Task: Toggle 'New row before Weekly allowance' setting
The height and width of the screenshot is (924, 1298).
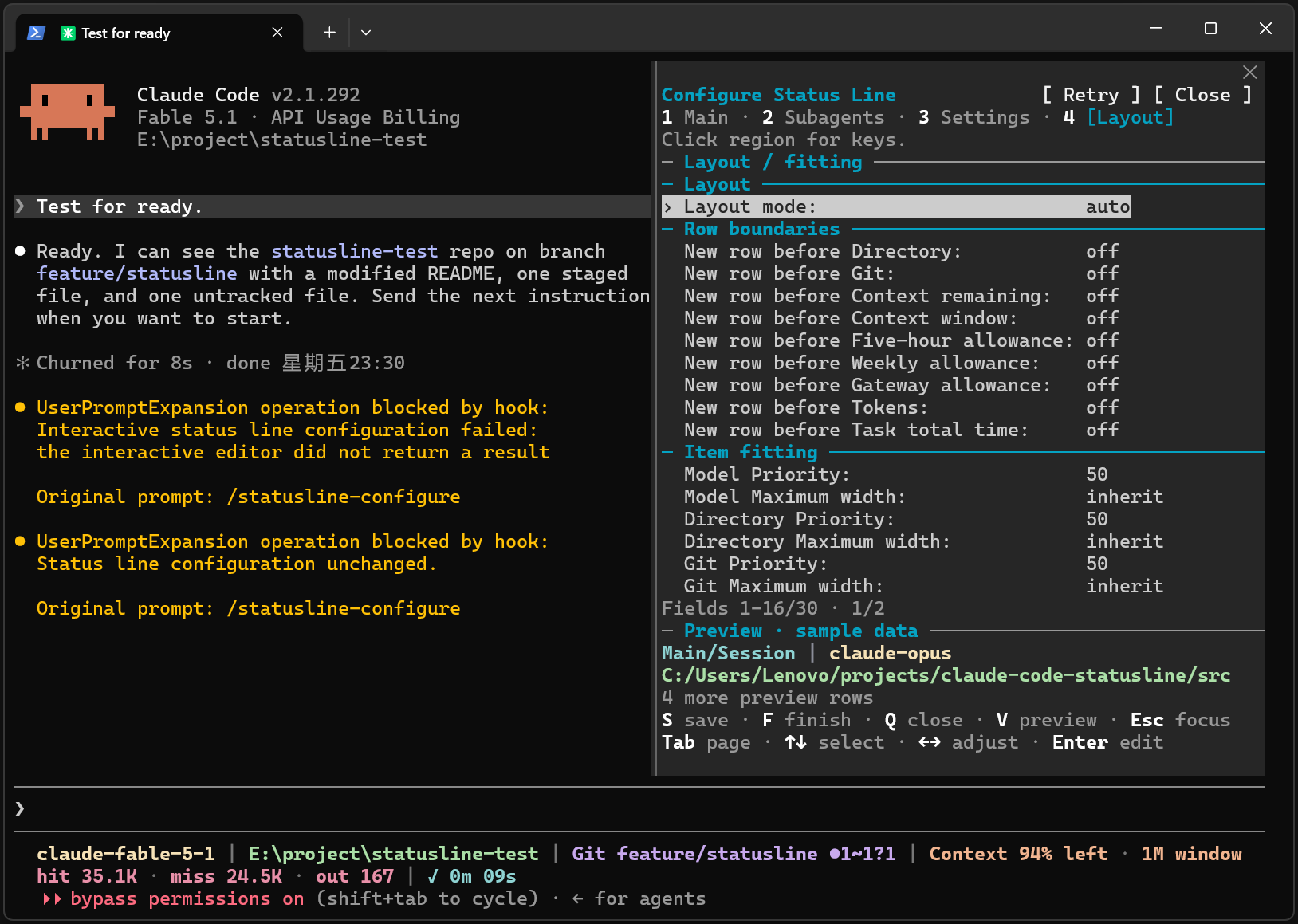Action: point(902,363)
